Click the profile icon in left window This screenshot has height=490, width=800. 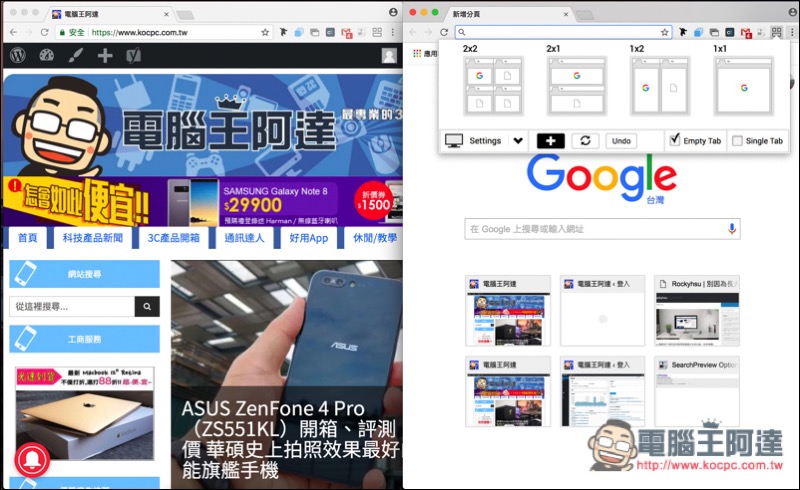(x=393, y=12)
